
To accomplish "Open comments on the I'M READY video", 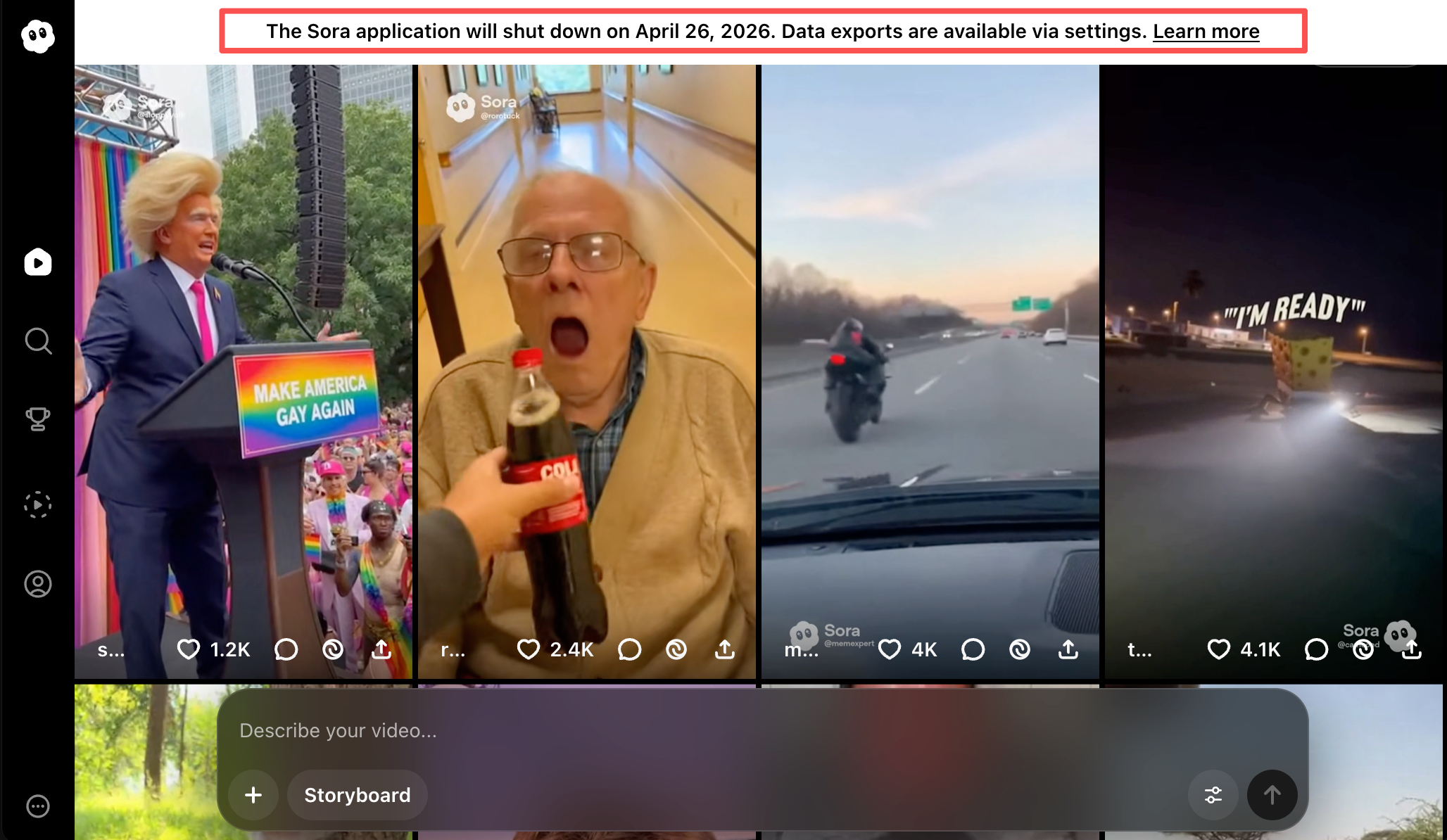I will point(1316,649).
